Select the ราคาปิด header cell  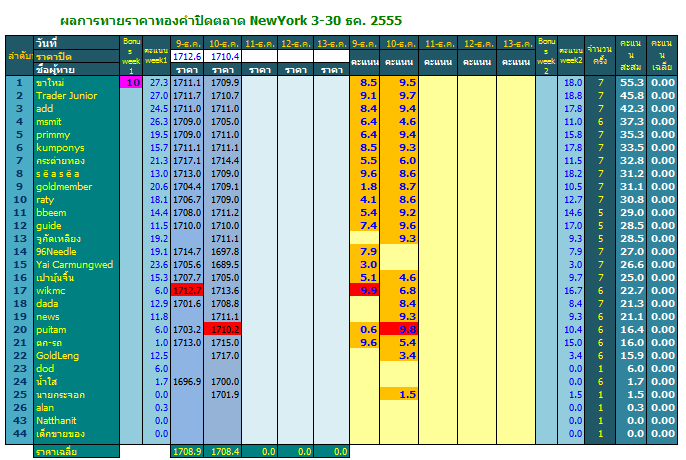(77, 56)
